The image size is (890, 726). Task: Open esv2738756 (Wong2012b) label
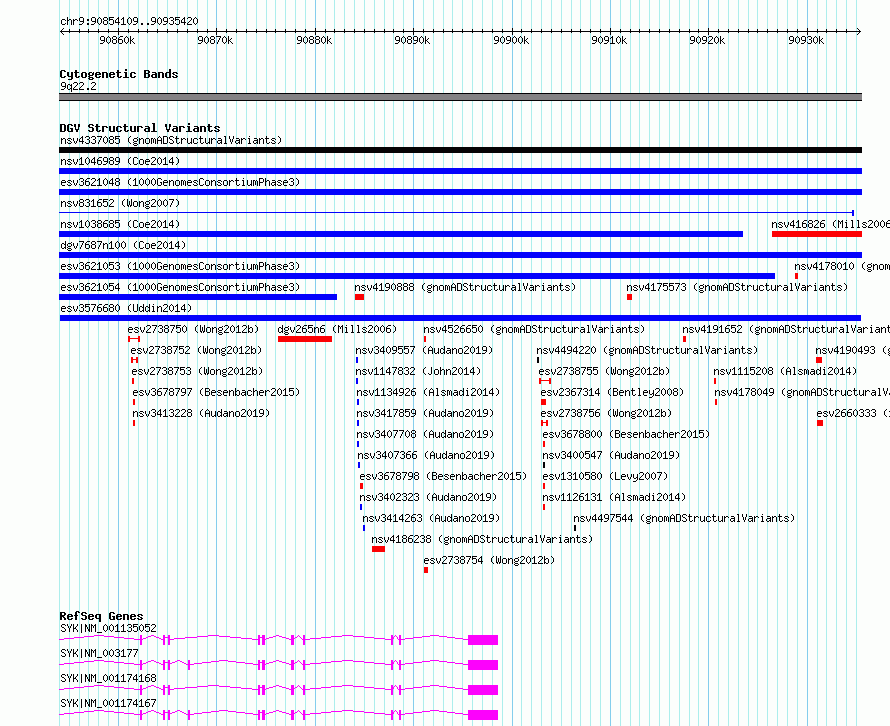(x=606, y=413)
